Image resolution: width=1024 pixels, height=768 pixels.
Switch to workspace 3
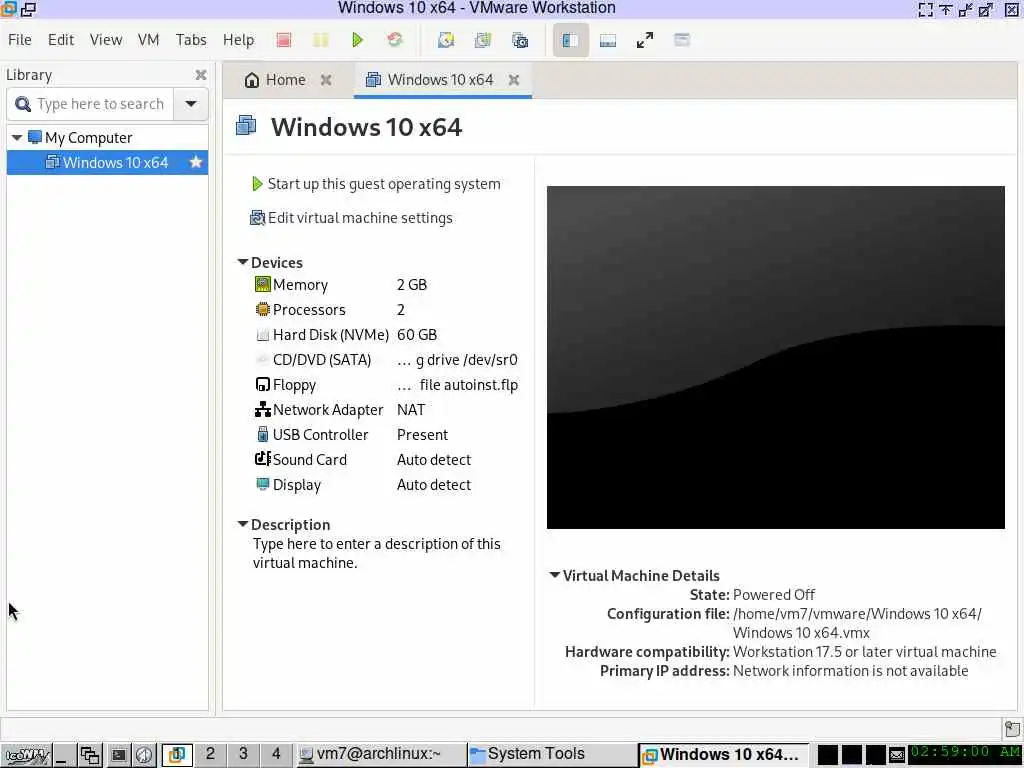click(x=243, y=754)
